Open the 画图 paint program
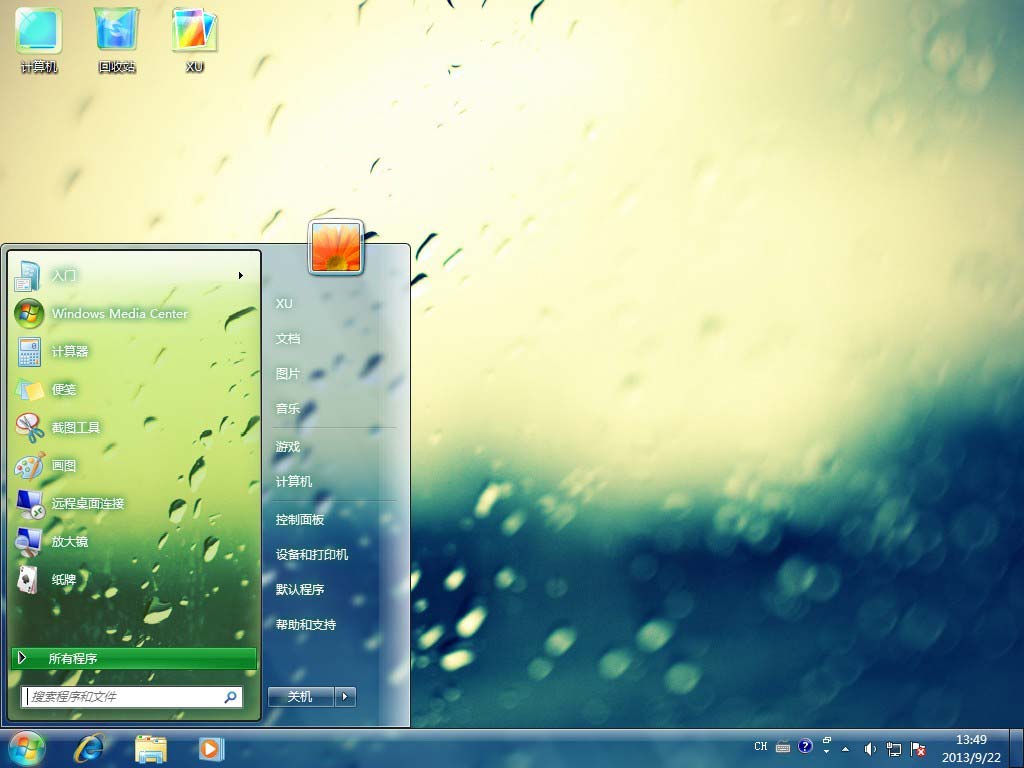The image size is (1024, 768). 64,466
